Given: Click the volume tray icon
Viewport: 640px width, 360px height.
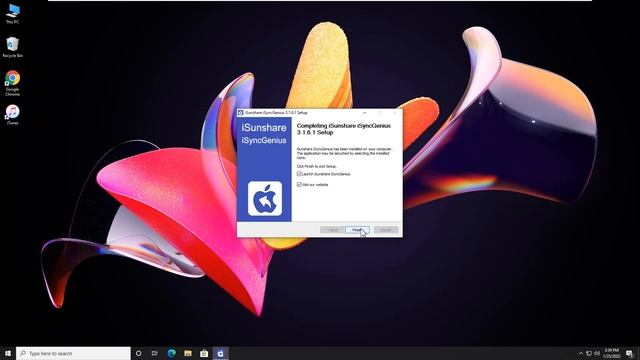Looking at the screenshot, I should (597, 353).
